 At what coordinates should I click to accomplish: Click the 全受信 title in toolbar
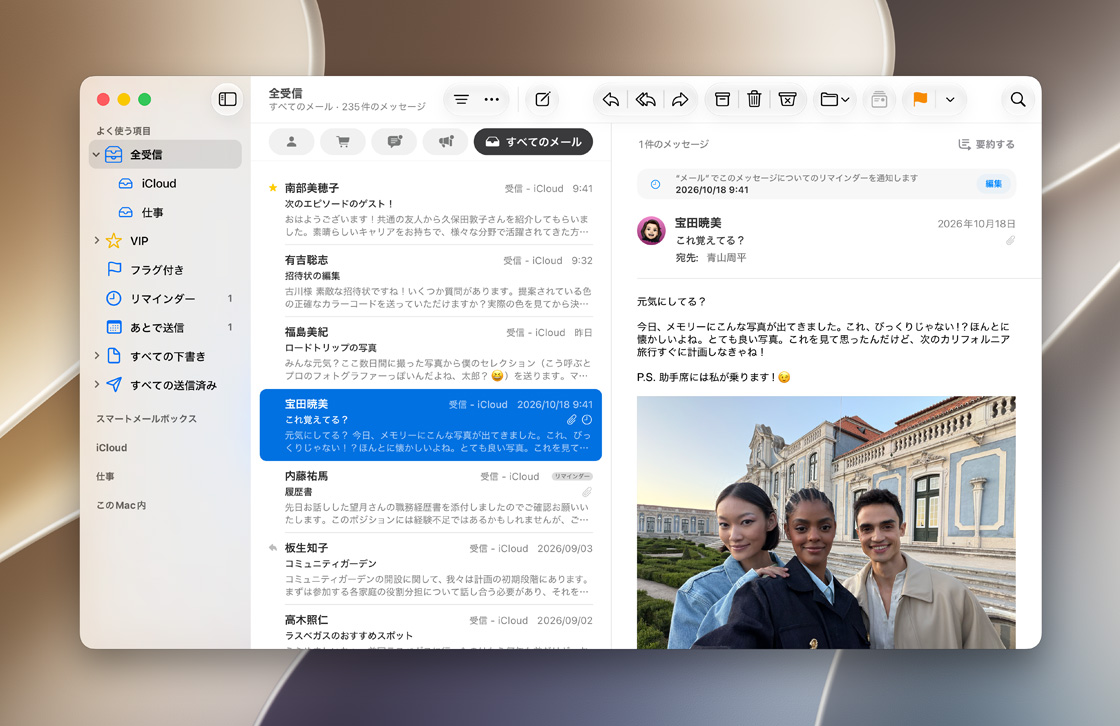(286, 93)
